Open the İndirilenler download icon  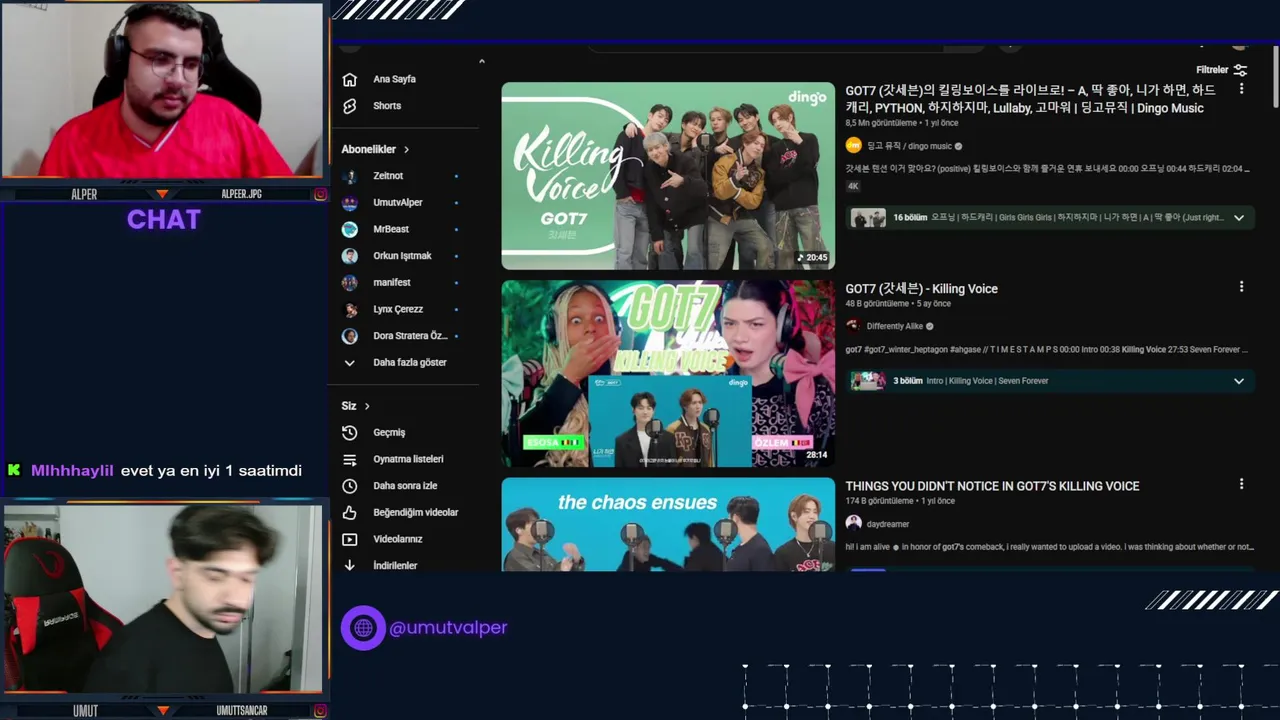[x=349, y=565]
